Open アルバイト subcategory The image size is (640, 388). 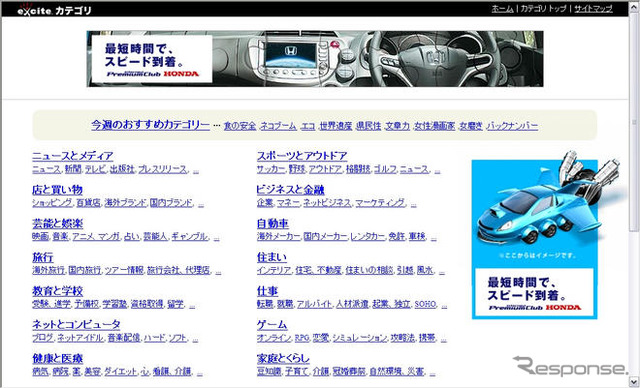314,304
